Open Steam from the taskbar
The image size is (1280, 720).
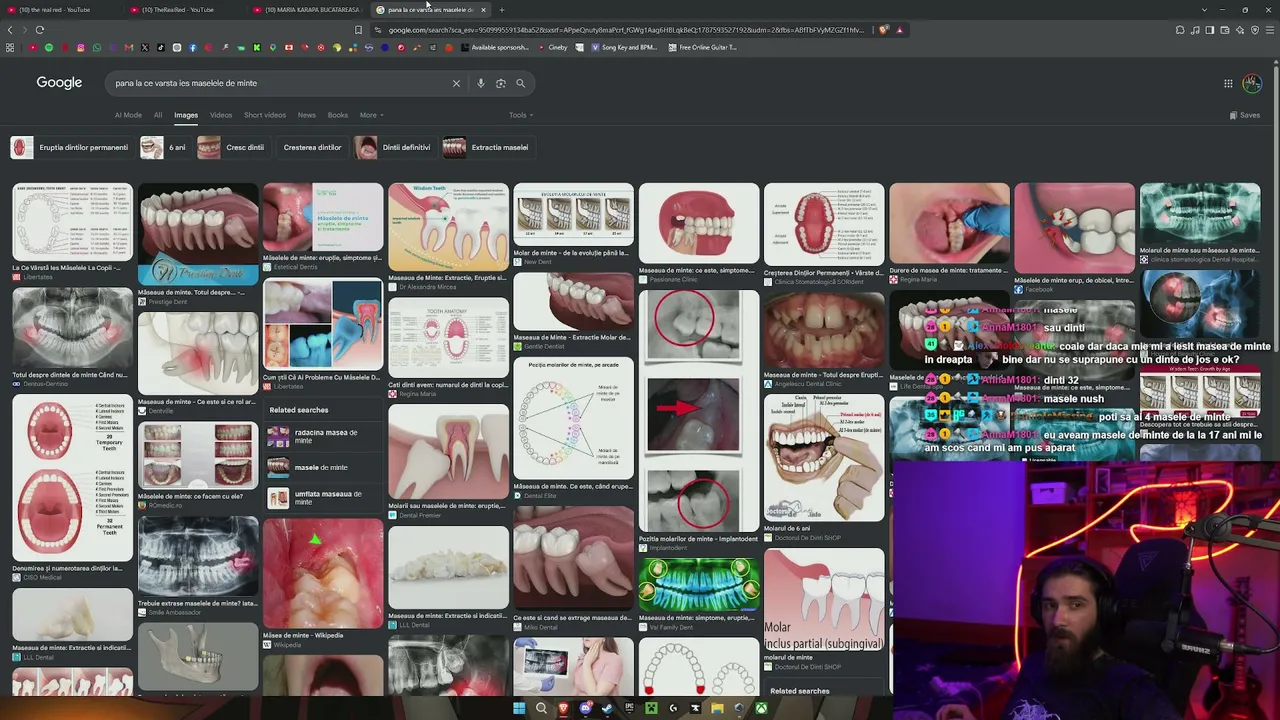pos(607,709)
